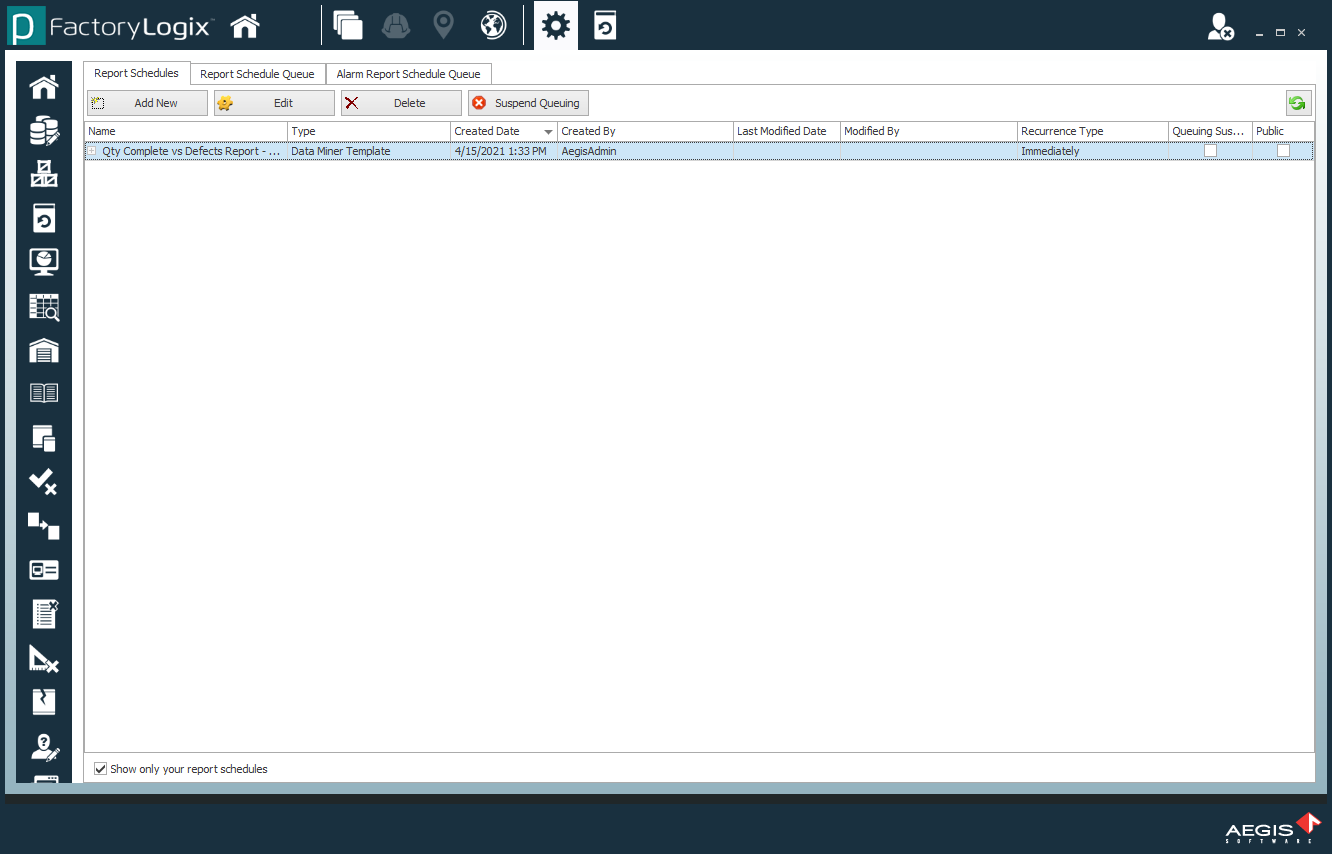The width and height of the screenshot is (1332, 854).
Task: Click the Add New button
Action: [147, 102]
